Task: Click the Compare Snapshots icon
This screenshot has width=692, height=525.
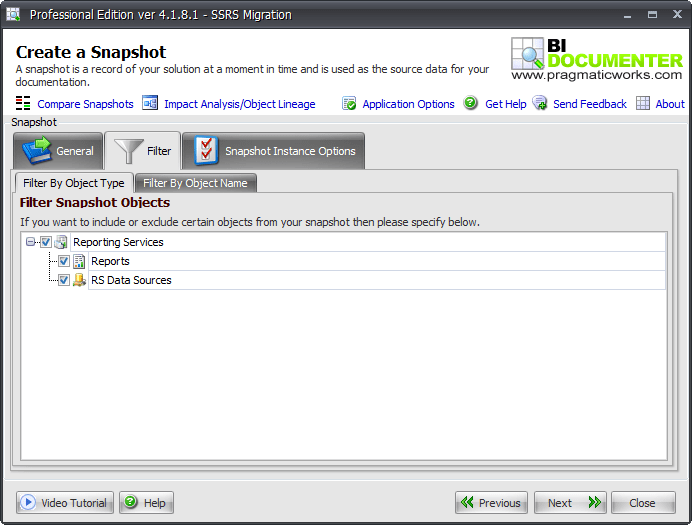Action: point(23,103)
